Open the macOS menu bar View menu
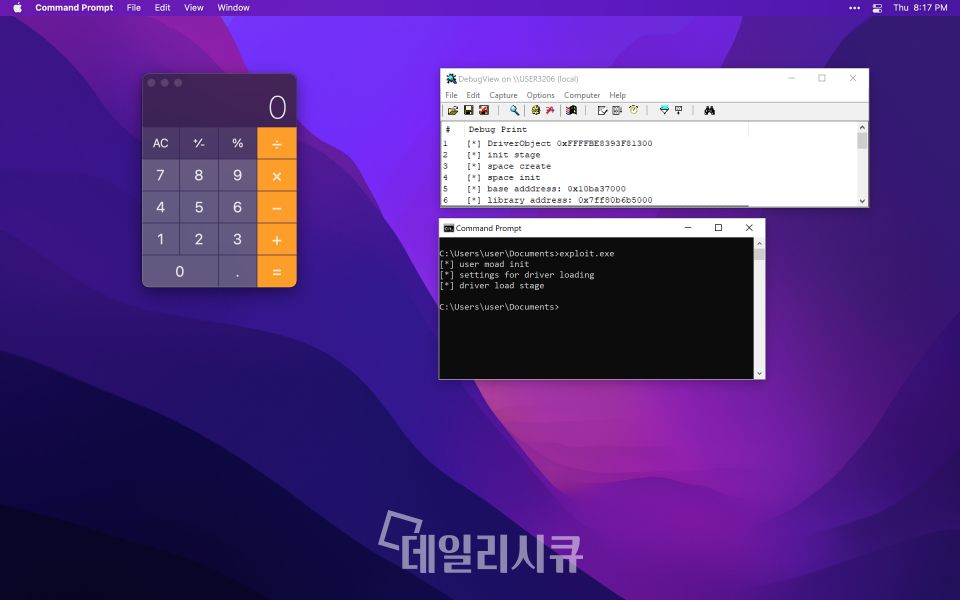Image resolution: width=960 pixels, height=600 pixels. tap(193, 8)
